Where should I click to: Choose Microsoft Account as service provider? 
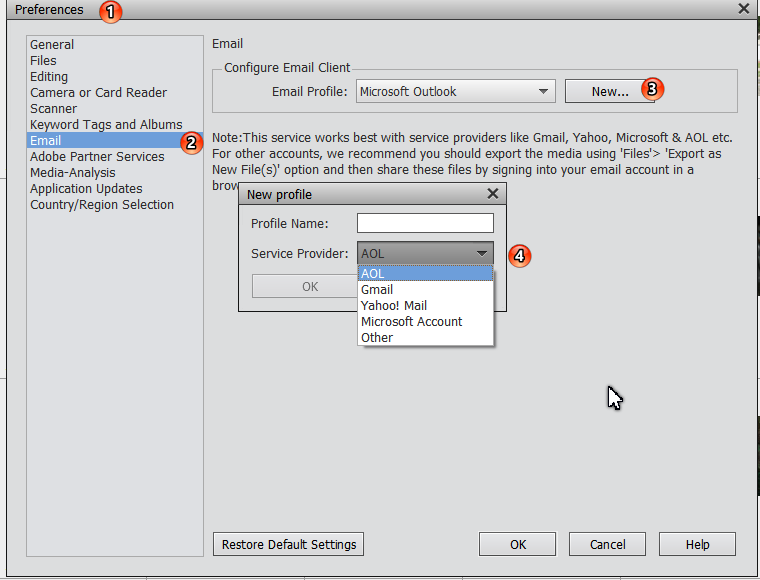tap(425, 322)
